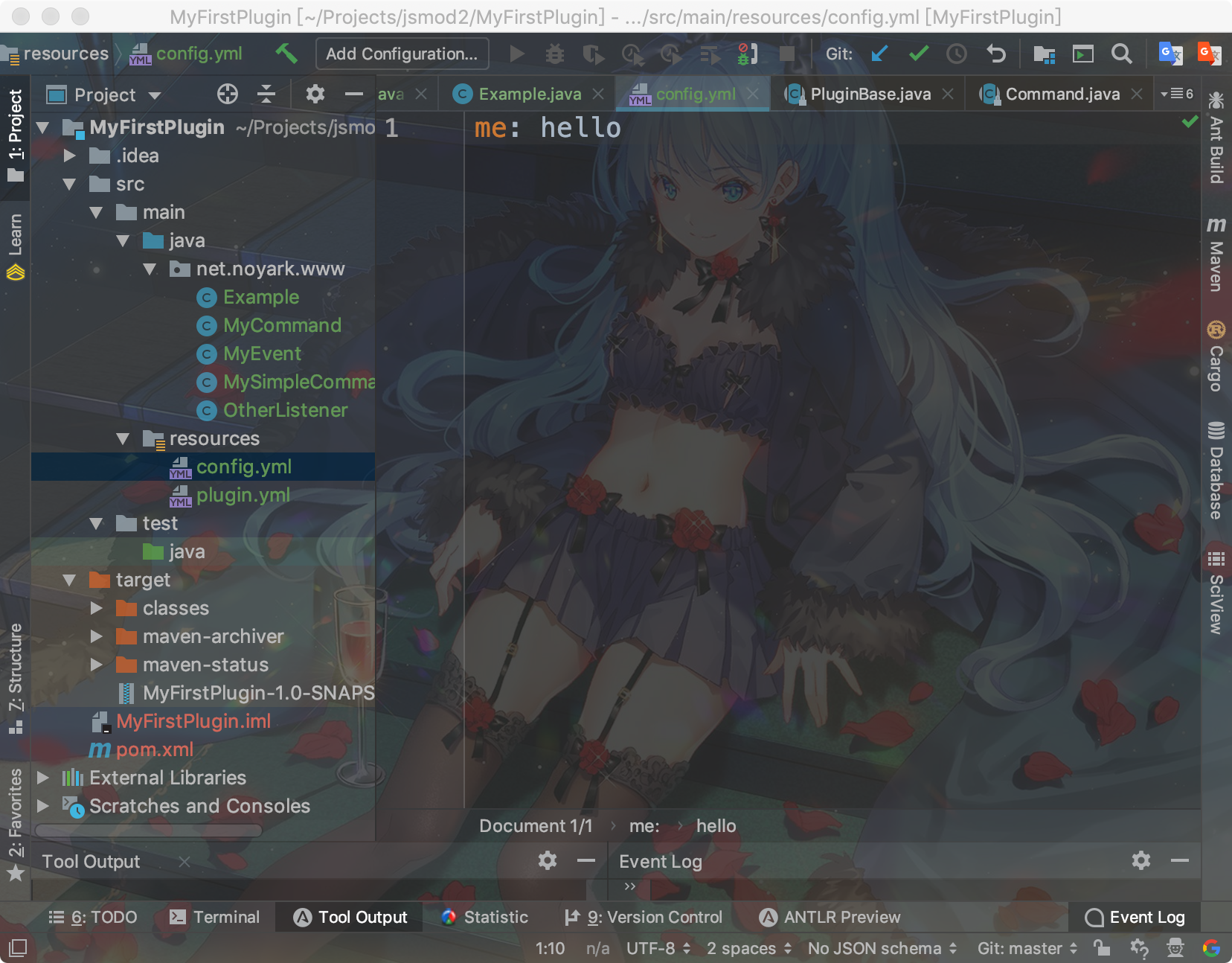Click the Search Everywhere magnifier icon
Screen dimensions: 1232x963
(1121, 54)
